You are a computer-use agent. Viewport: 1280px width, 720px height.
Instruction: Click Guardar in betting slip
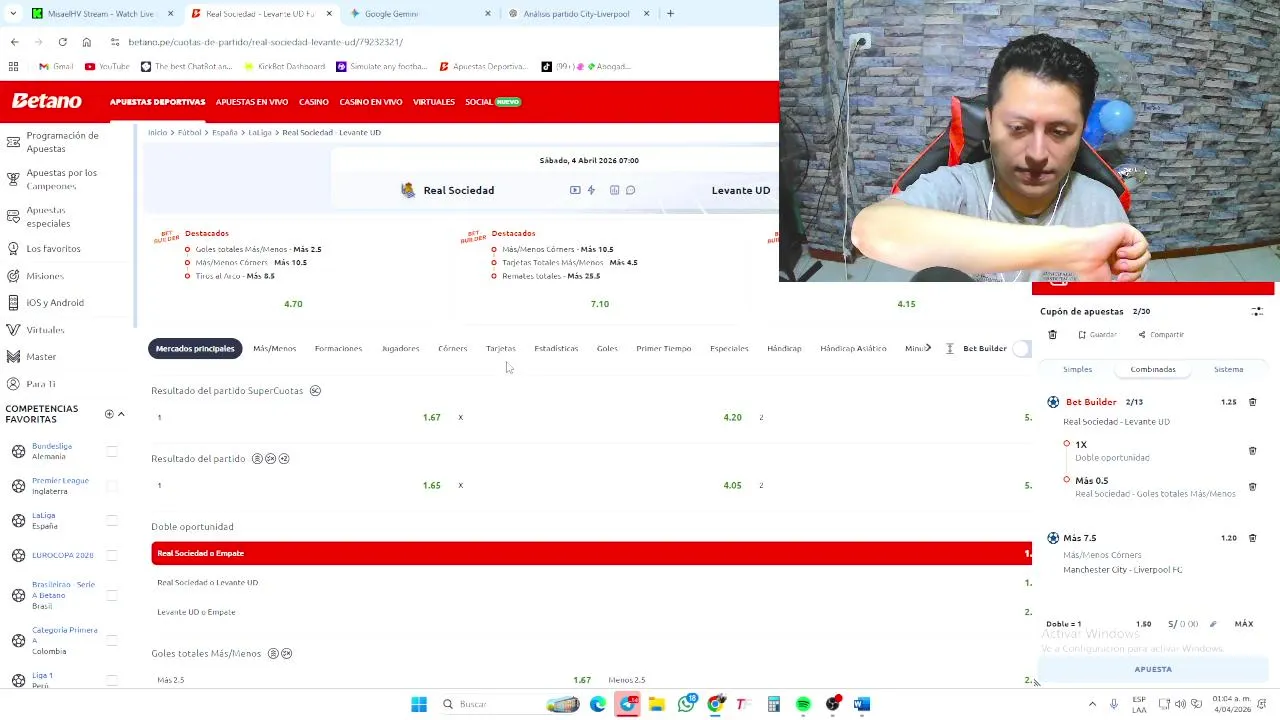point(1097,335)
